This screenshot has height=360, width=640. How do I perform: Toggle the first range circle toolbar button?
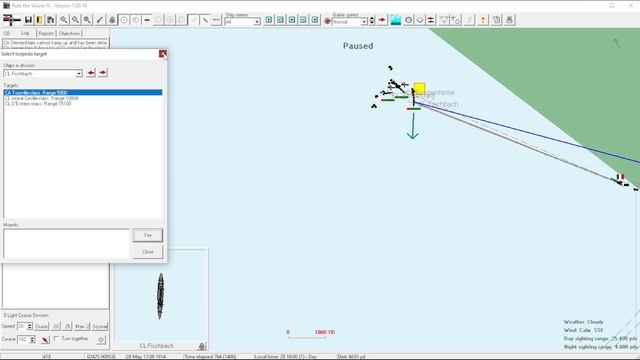point(124,20)
